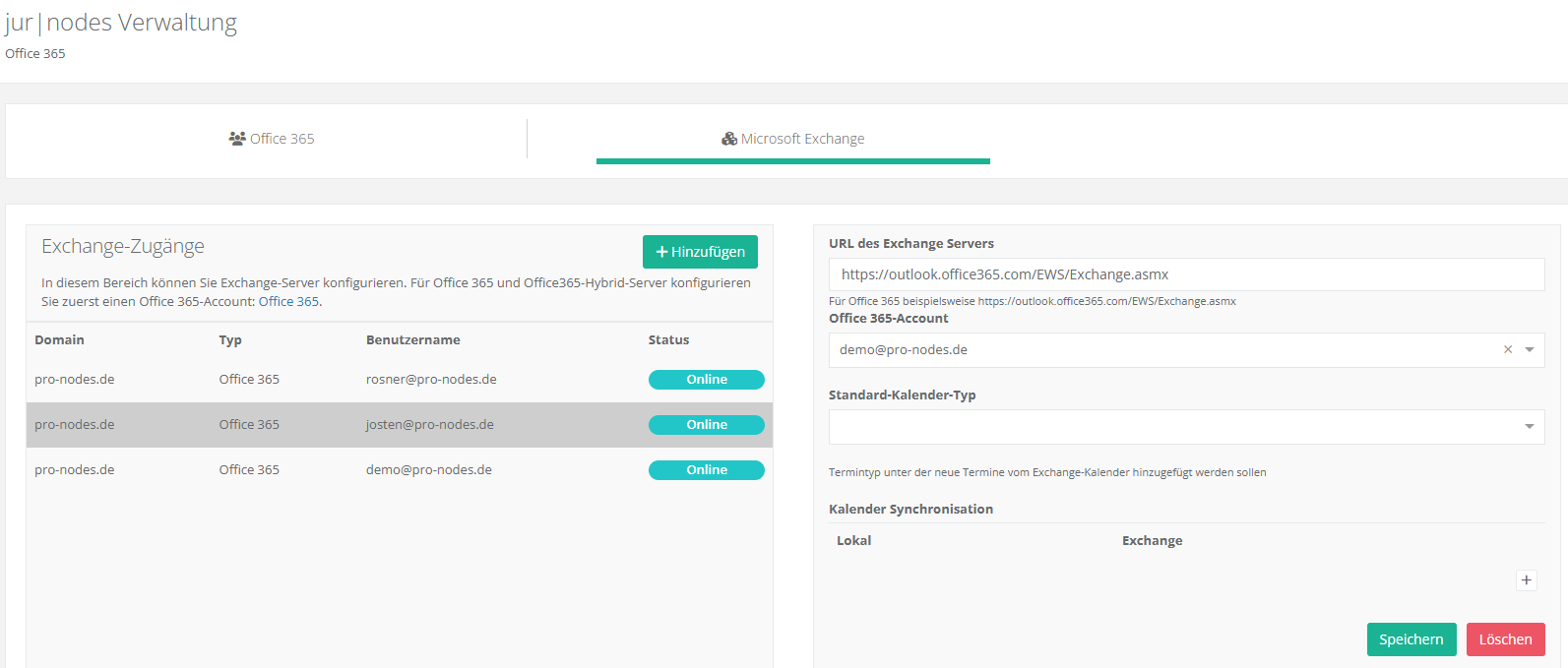Follow the Office 365 link in description
This screenshot has height=668, width=1568.
[x=288, y=302]
